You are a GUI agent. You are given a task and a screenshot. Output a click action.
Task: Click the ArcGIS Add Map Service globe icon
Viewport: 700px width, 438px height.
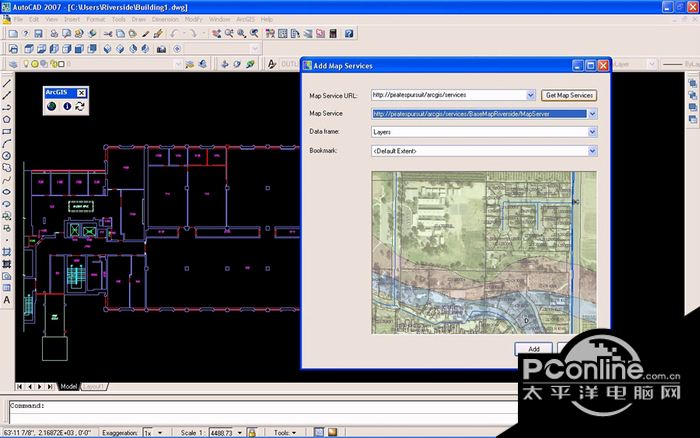(x=52, y=106)
